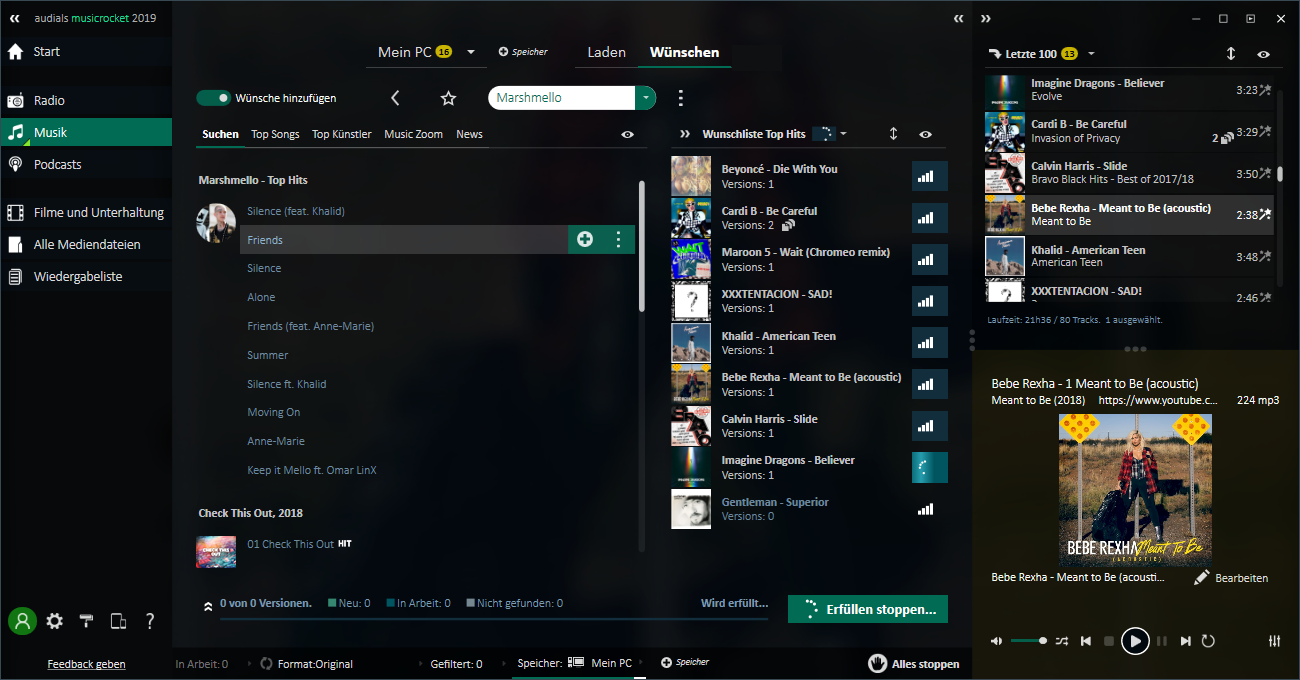Add Friends to wishes with plus button

(x=585, y=239)
